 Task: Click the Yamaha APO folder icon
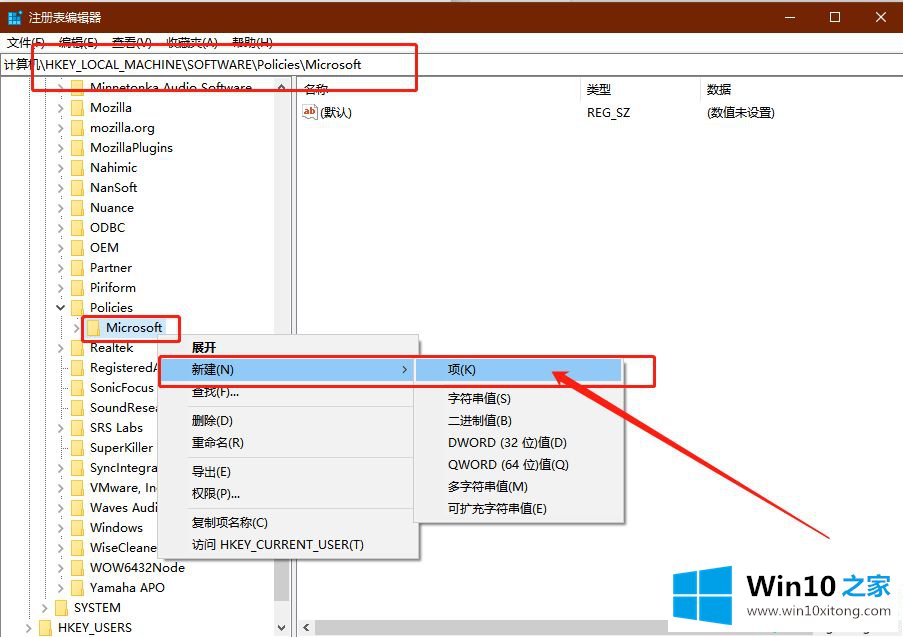pos(77,588)
